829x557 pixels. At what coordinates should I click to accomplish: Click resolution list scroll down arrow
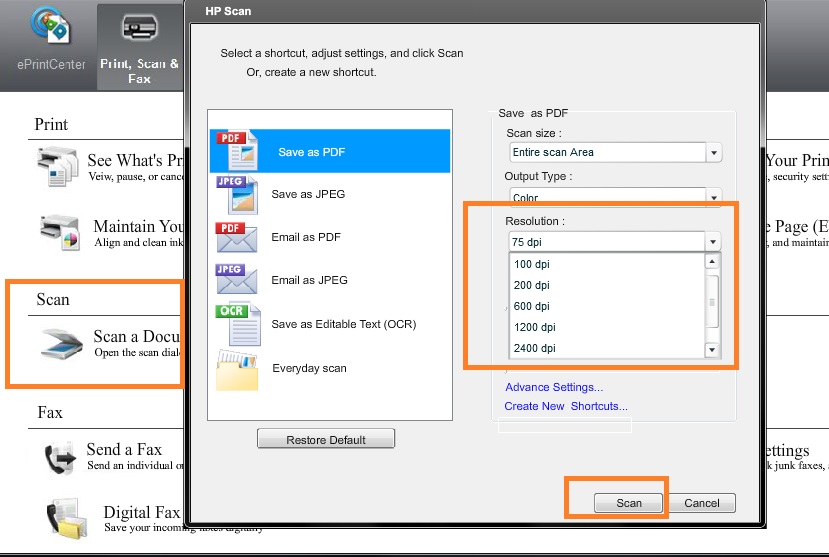[x=712, y=350]
